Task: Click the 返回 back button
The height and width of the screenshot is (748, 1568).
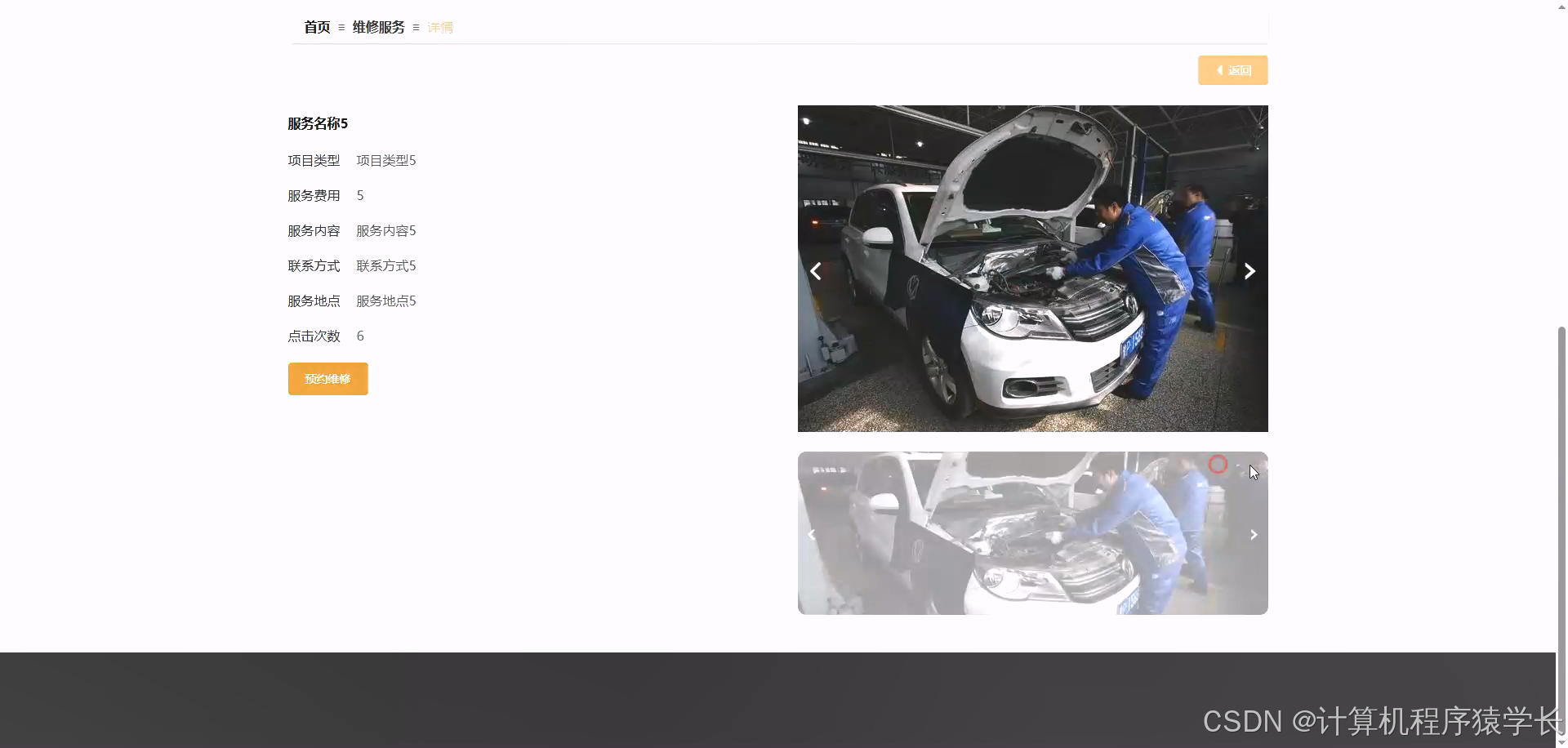Action: tap(1232, 70)
